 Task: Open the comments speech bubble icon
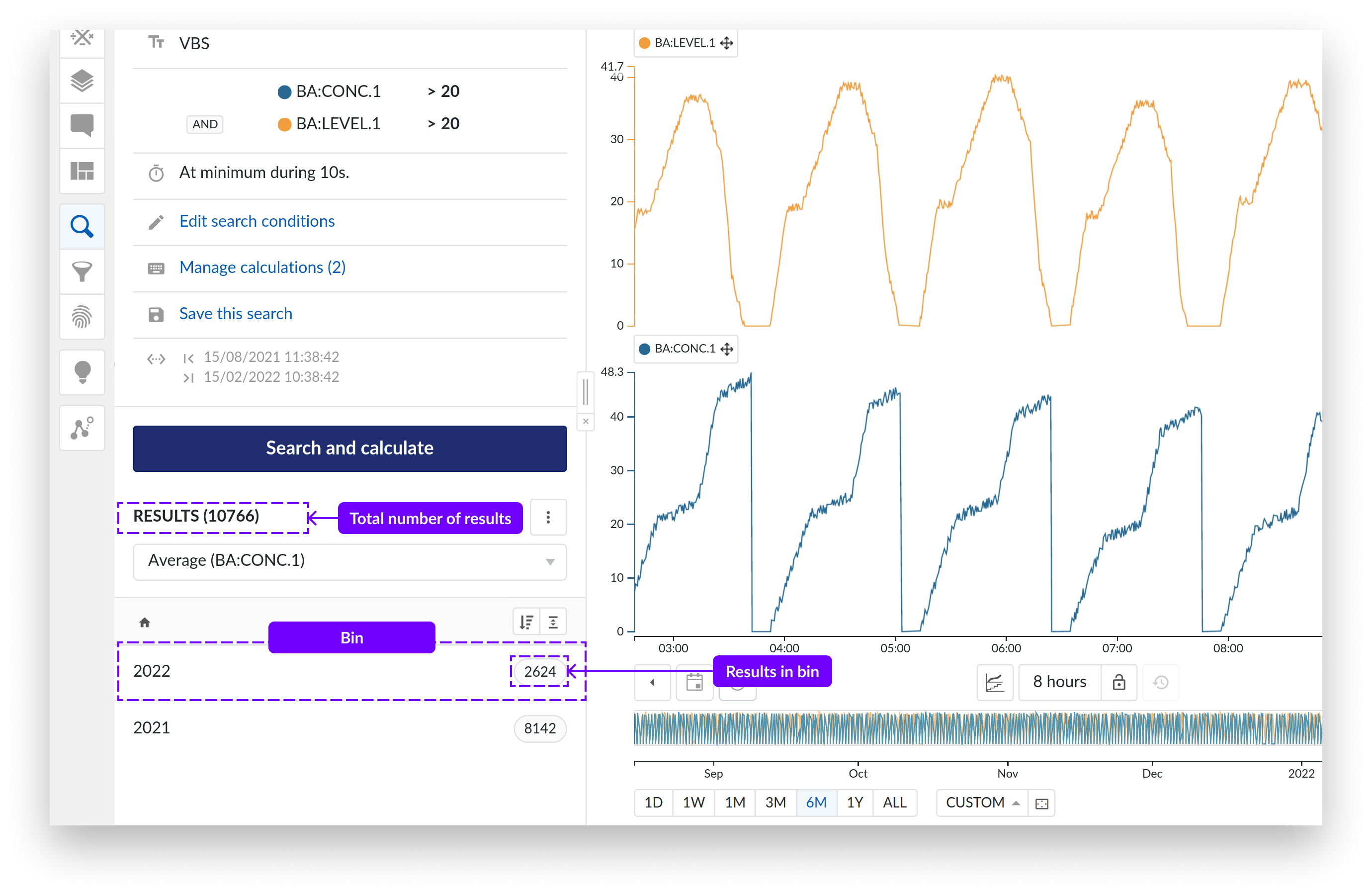(x=82, y=125)
